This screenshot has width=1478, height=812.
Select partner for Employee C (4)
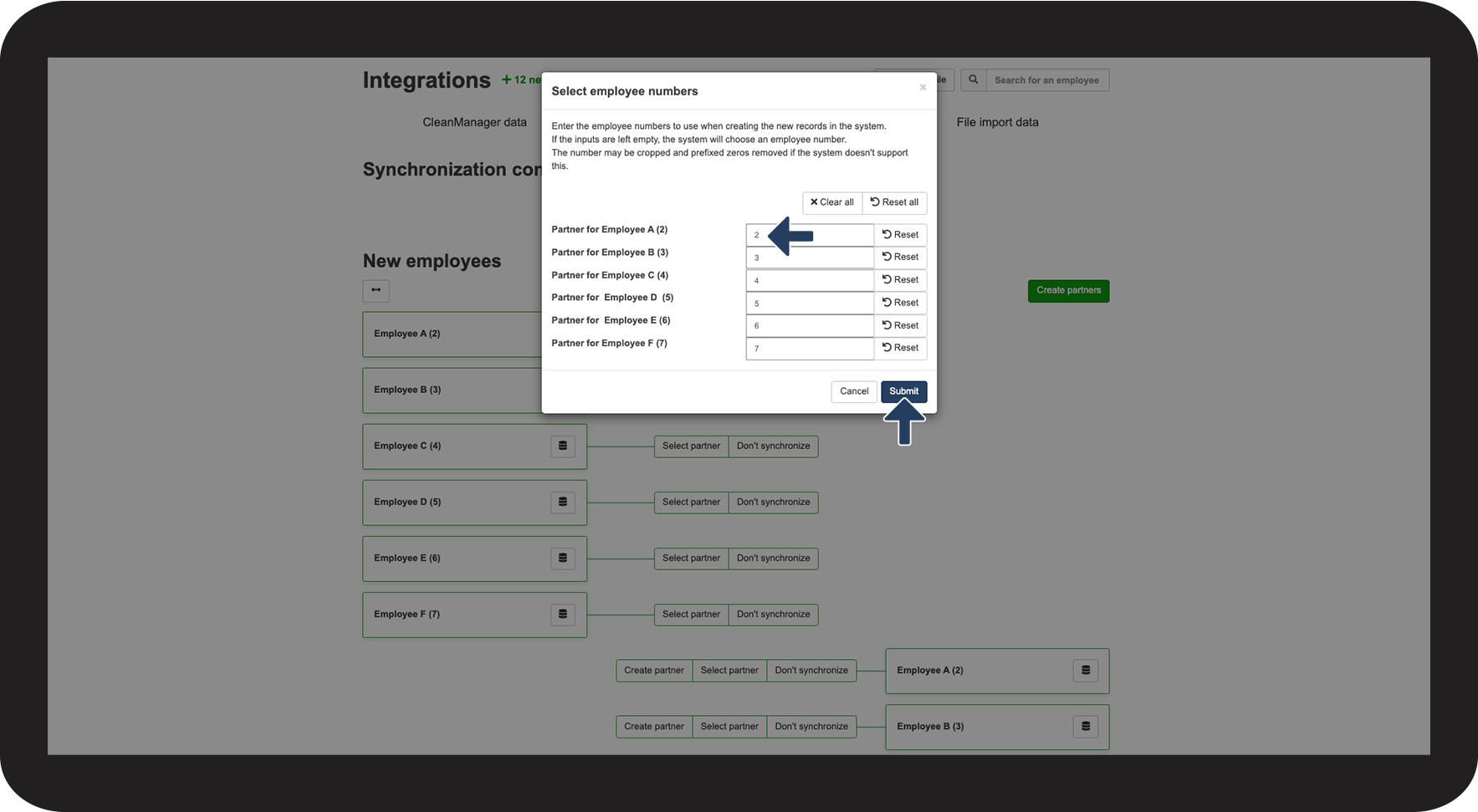tap(691, 447)
